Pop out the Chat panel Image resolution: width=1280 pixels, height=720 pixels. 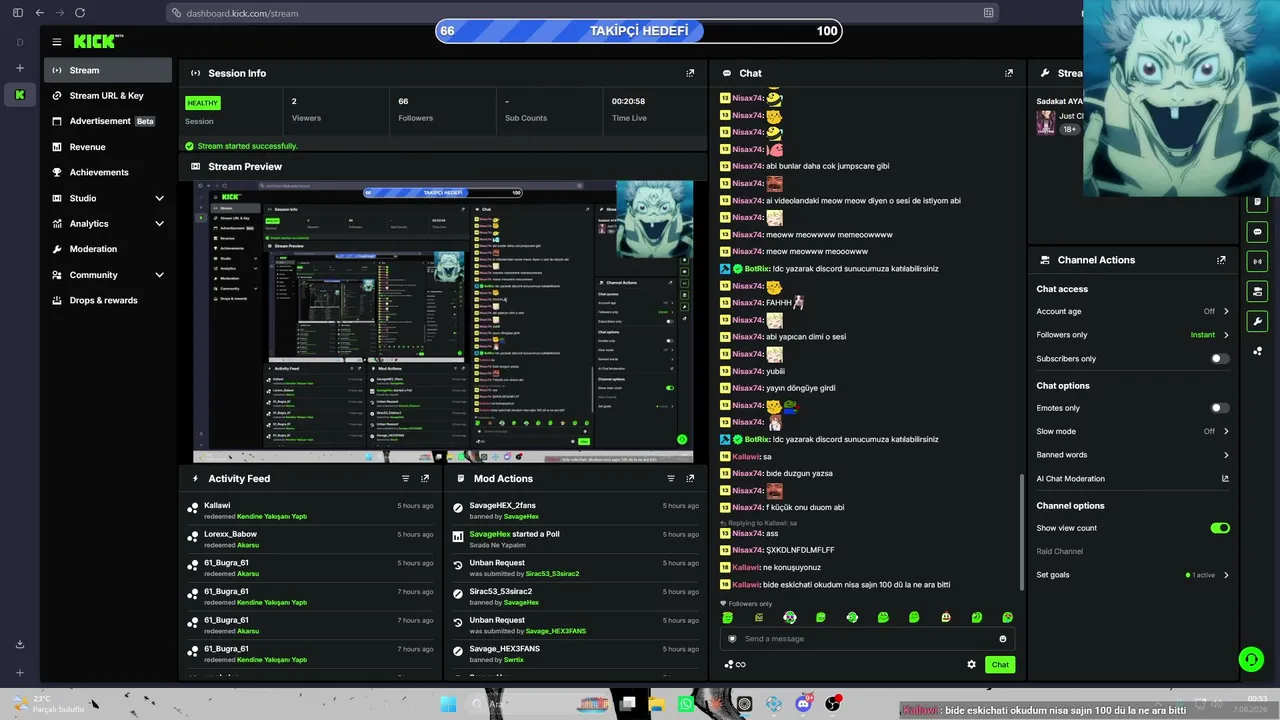click(1009, 73)
